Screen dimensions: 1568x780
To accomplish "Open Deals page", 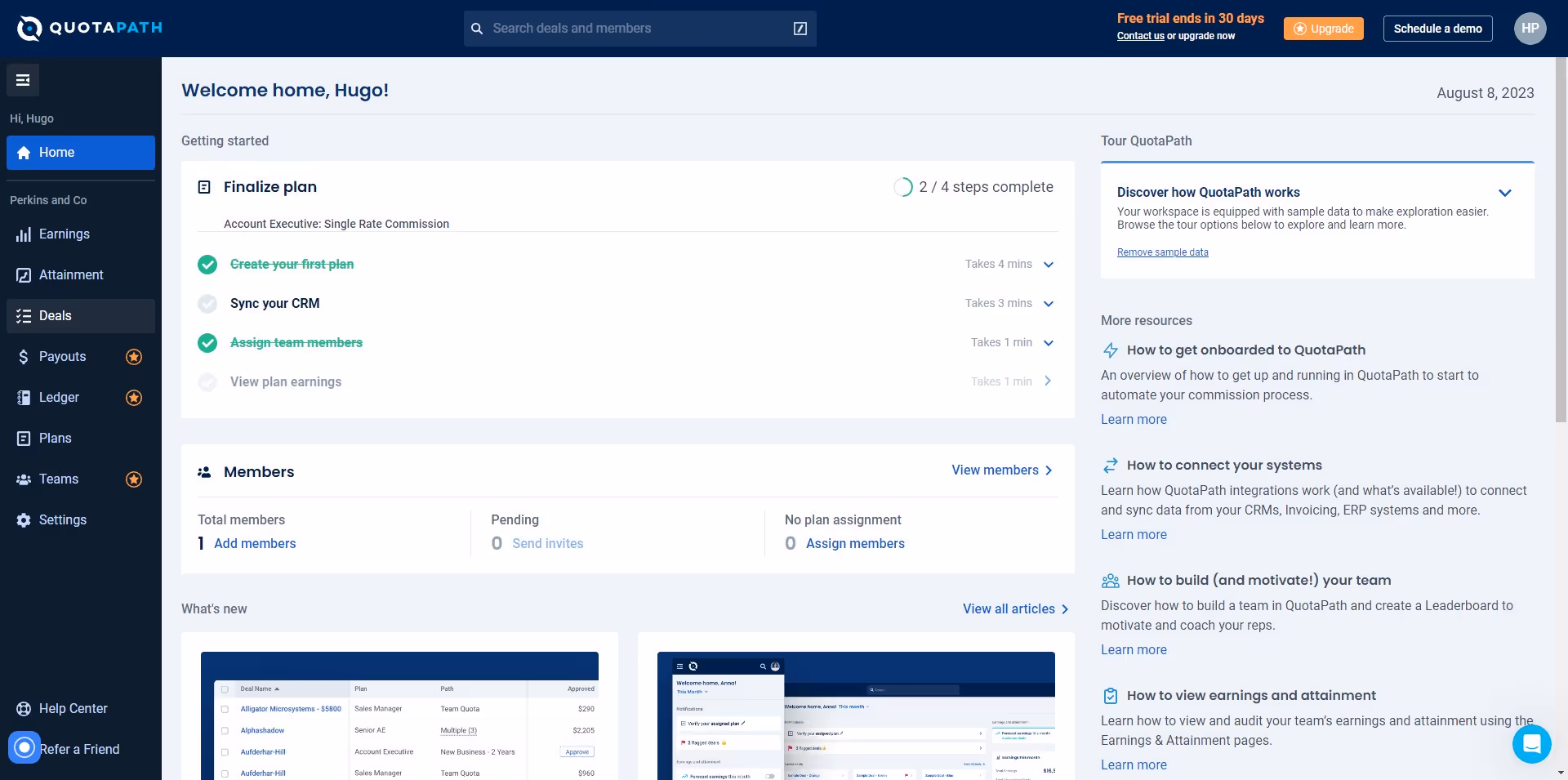I will tap(81, 316).
